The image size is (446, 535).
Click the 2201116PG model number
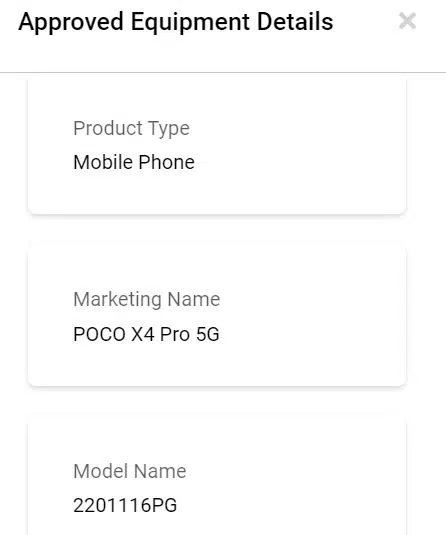125,505
